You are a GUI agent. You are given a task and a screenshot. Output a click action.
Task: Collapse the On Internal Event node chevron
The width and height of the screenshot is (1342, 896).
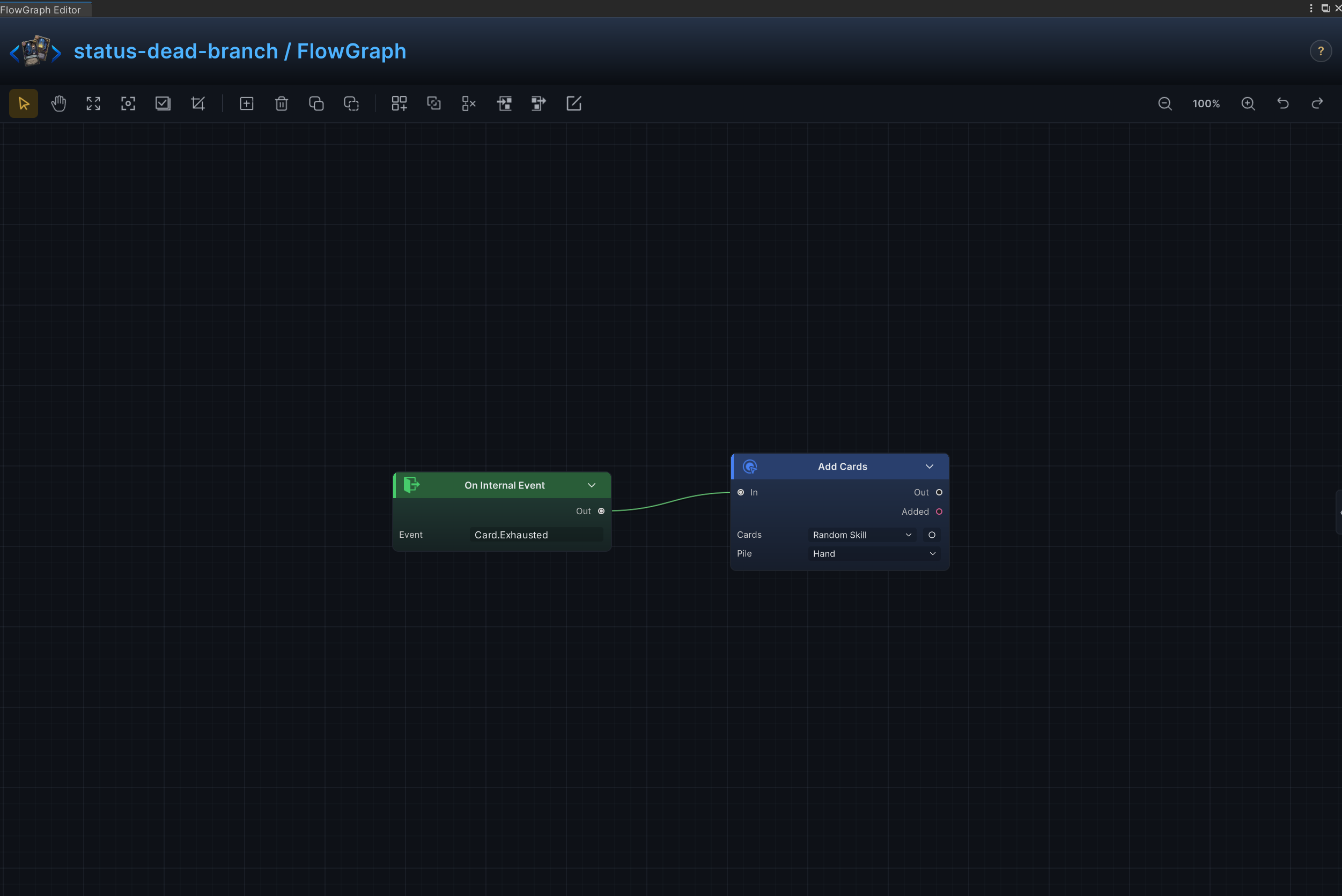592,485
